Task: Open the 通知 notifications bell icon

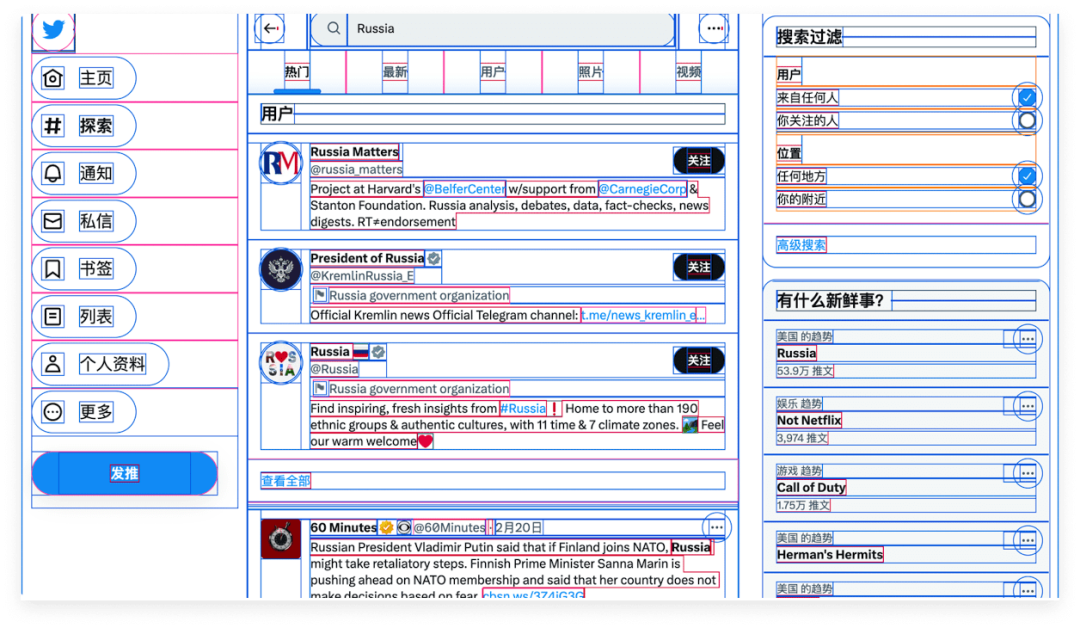Action: 53,173
